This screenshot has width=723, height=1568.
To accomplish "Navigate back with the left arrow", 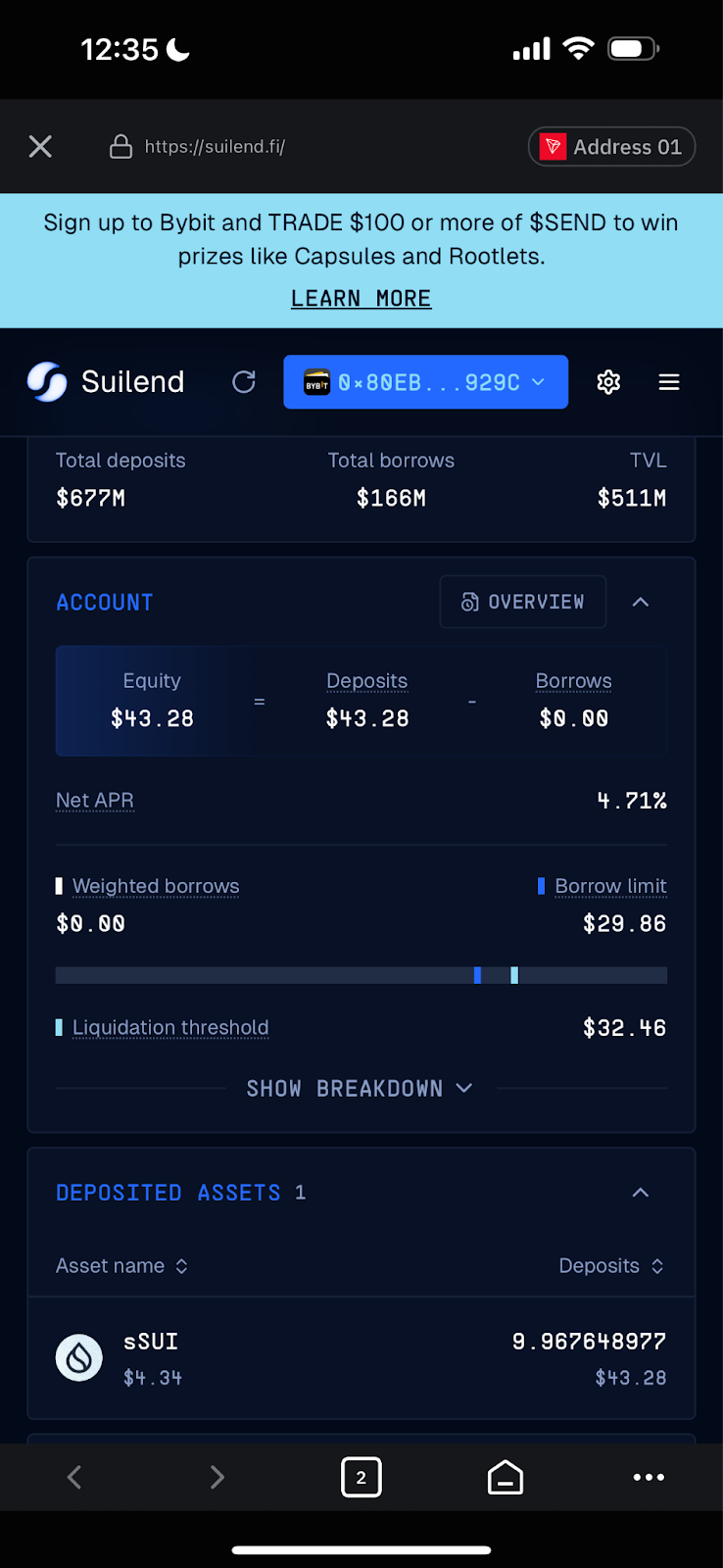I will coord(74,1477).
